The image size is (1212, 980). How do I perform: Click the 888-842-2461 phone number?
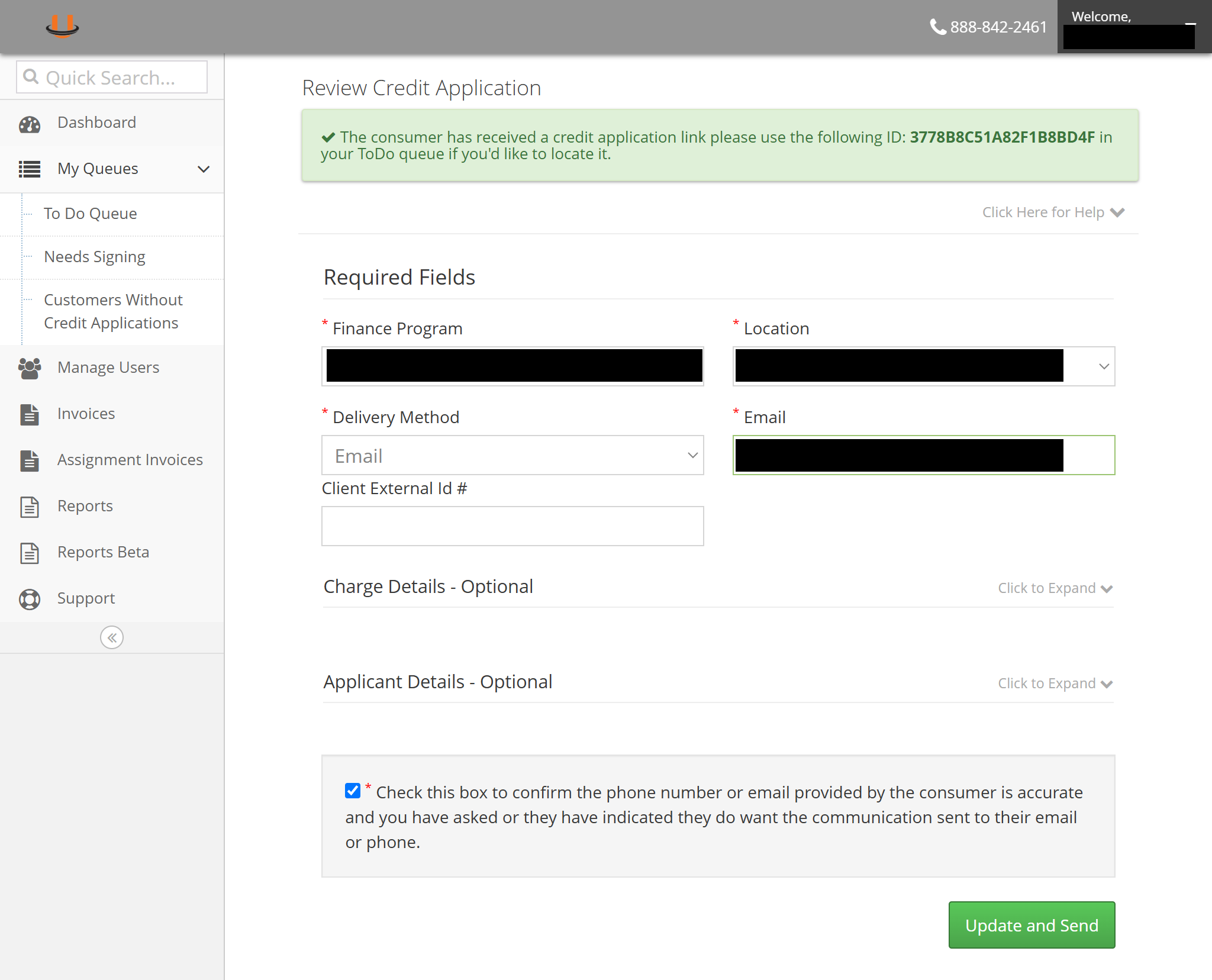pos(998,27)
